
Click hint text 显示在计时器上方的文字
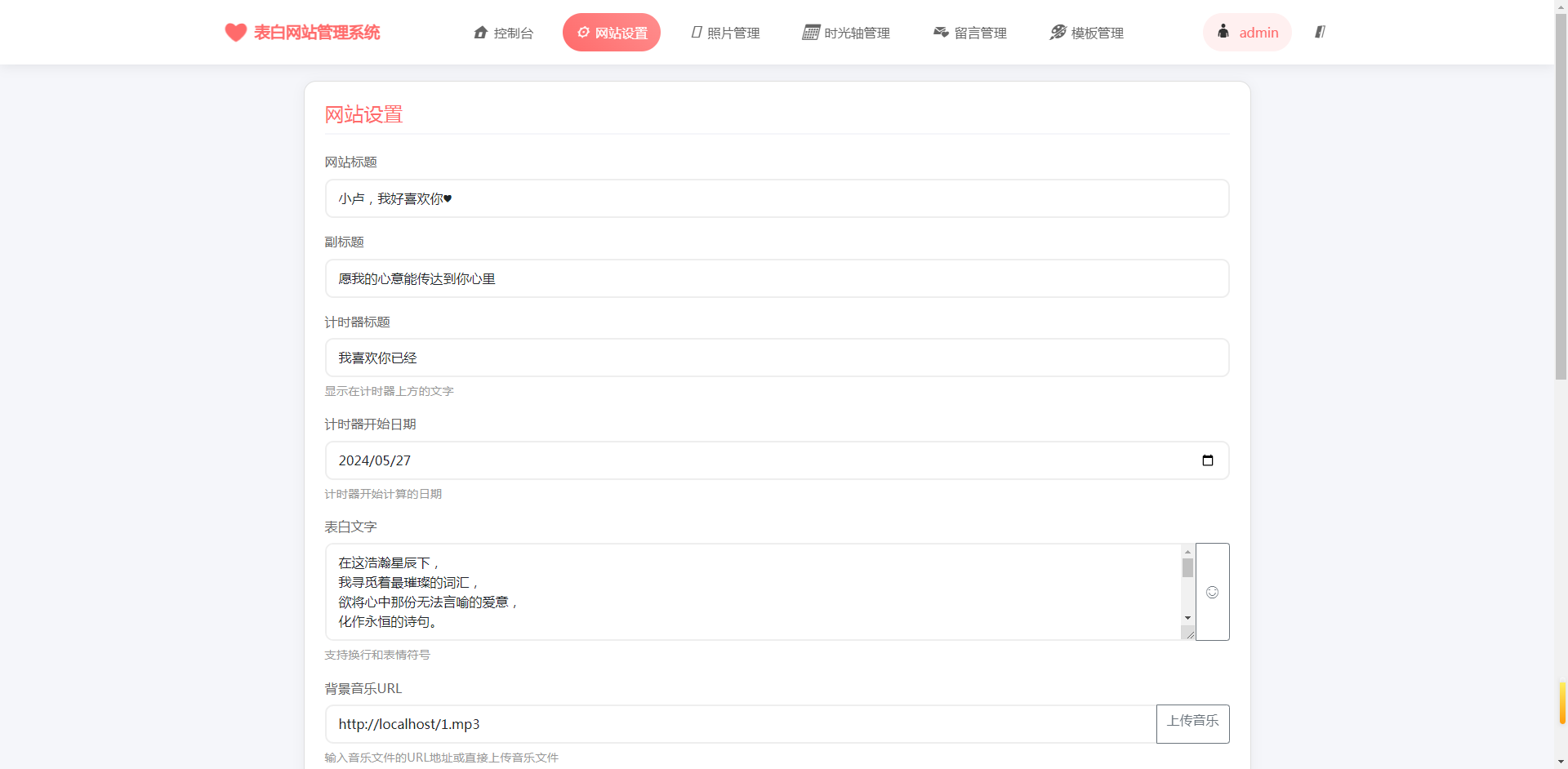click(389, 391)
